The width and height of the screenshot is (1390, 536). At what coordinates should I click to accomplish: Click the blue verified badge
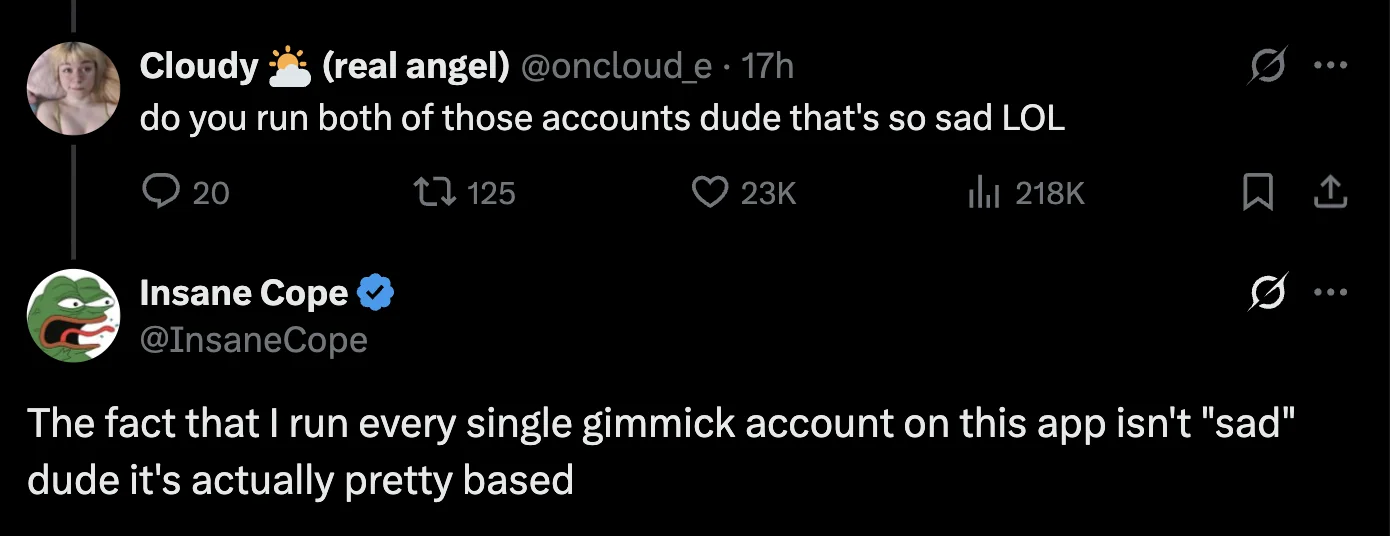pos(376,293)
